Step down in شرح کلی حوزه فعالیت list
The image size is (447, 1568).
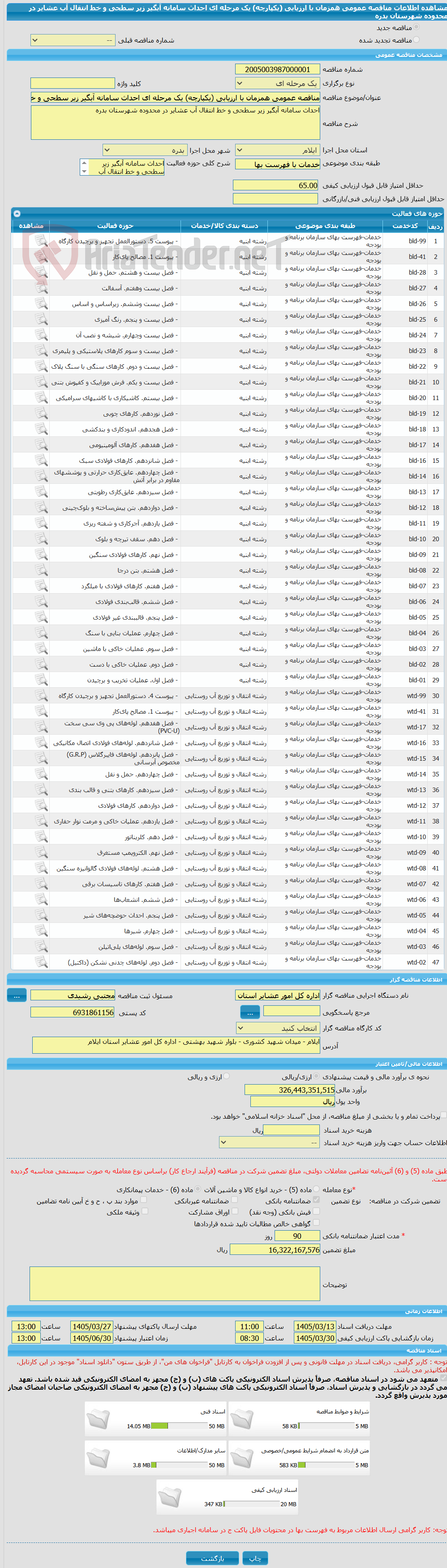pyautogui.click(x=84, y=172)
